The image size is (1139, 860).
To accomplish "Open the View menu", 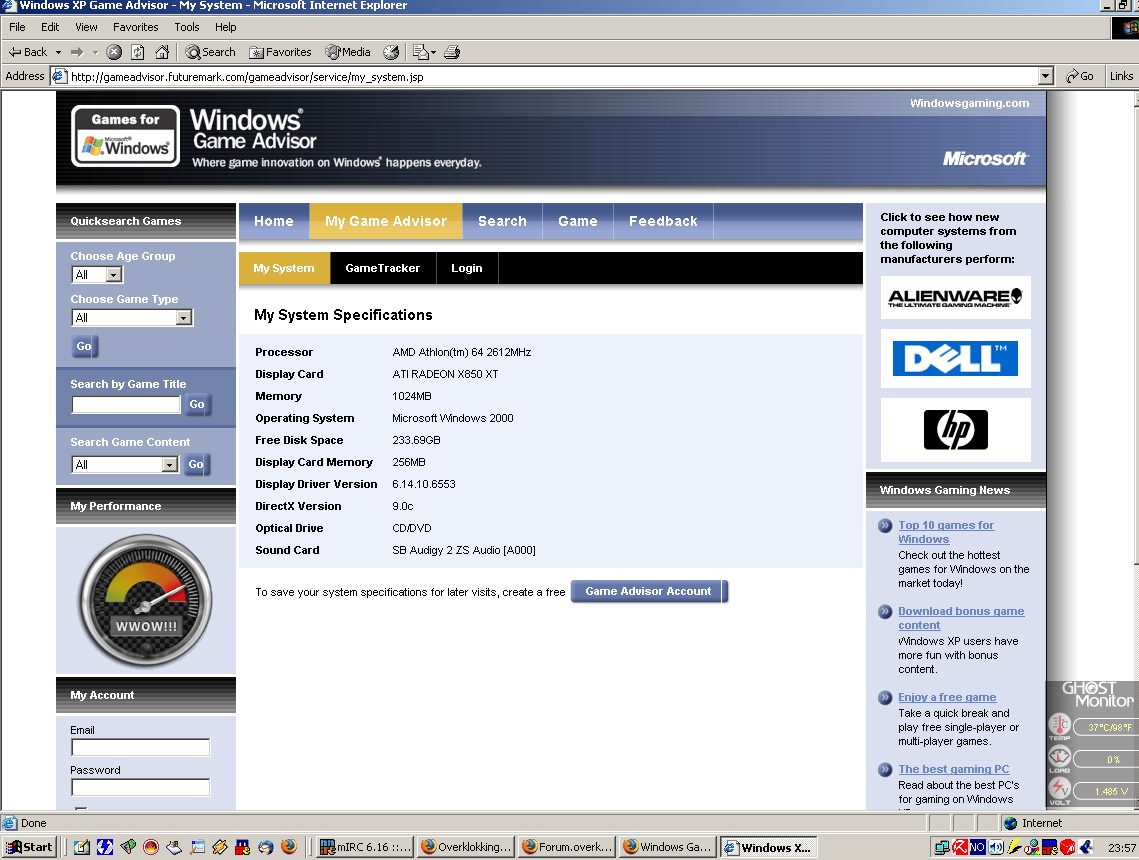I will tap(86, 27).
